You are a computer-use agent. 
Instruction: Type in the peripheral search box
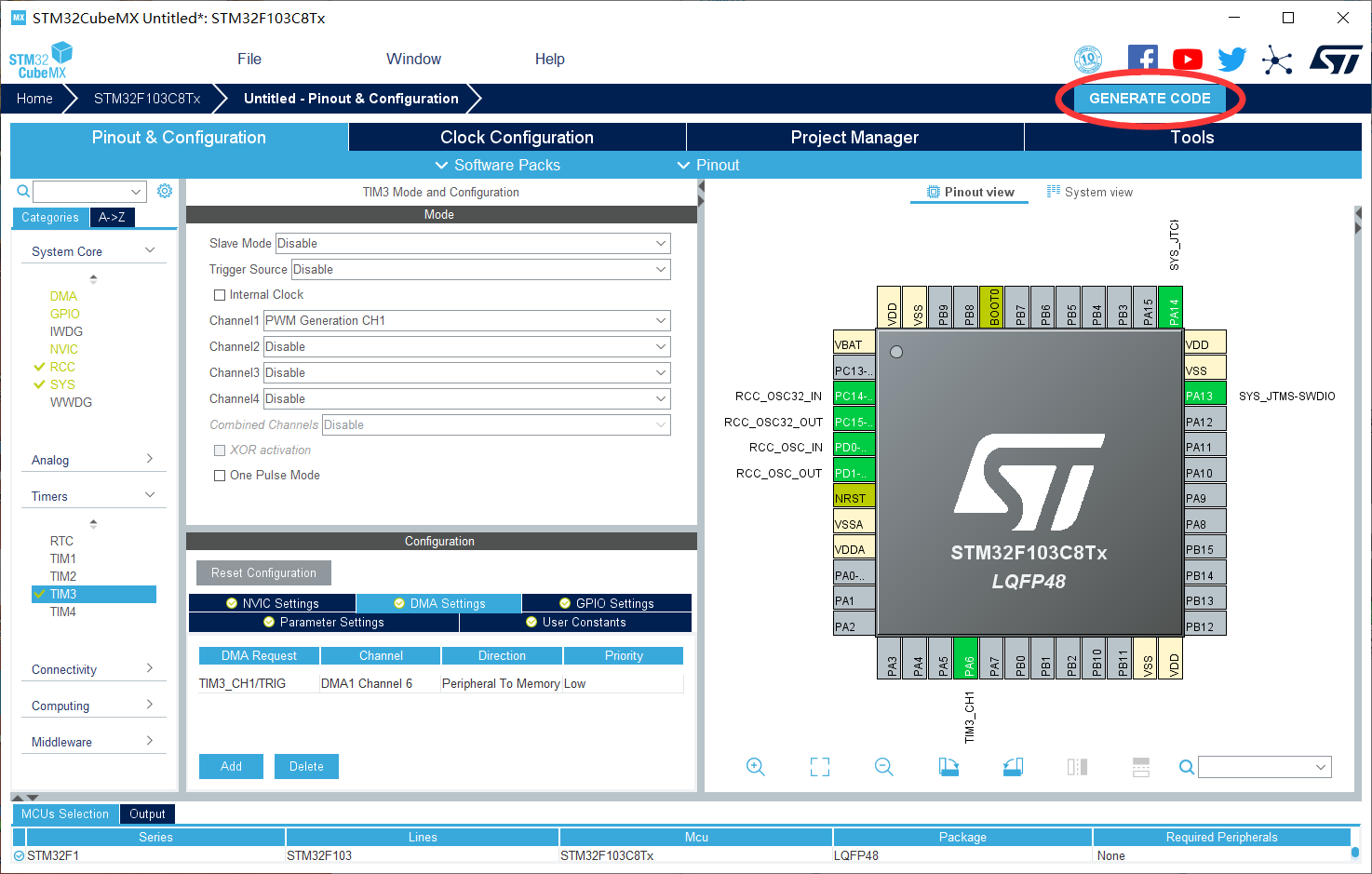[x=90, y=192]
